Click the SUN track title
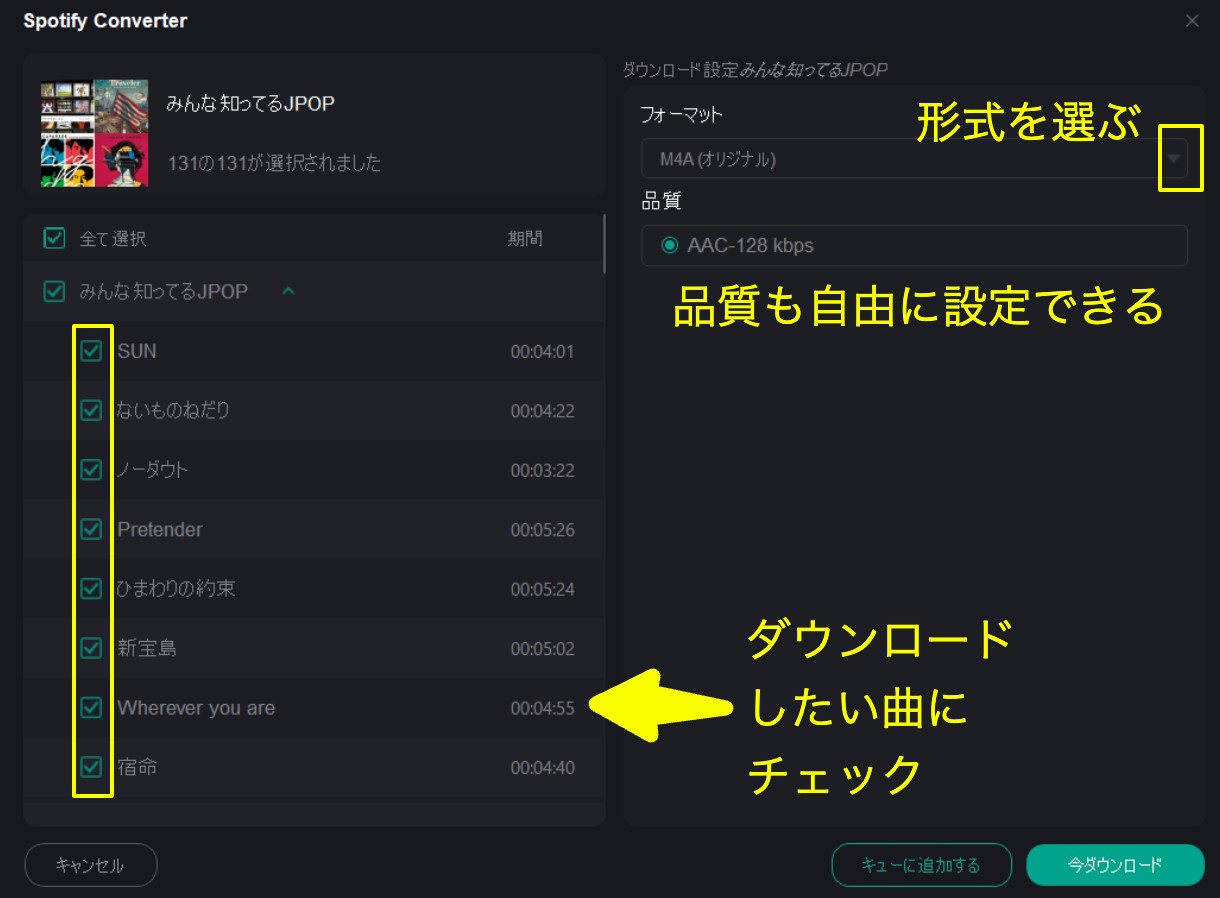The height and width of the screenshot is (898, 1220). coord(137,351)
